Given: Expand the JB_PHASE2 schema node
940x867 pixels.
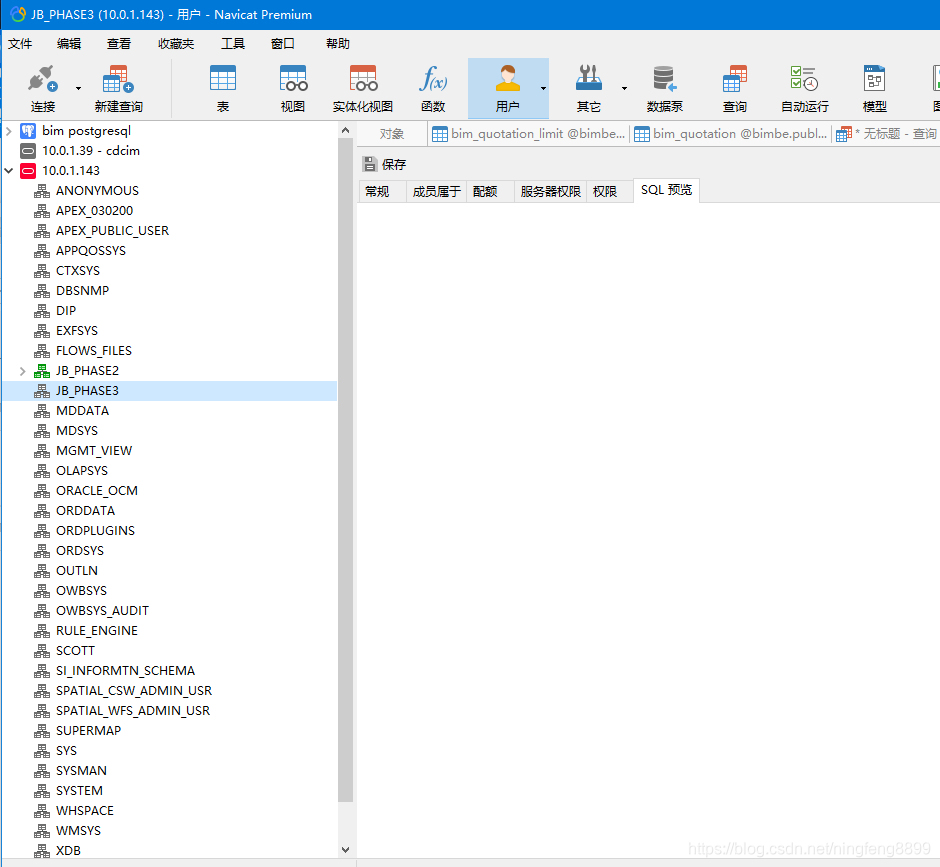Looking at the screenshot, I should click(x=23, y=371).
